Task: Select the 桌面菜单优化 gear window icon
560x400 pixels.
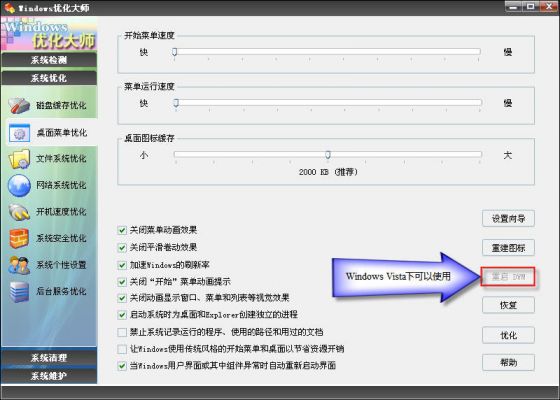Action: click(19, 133)
